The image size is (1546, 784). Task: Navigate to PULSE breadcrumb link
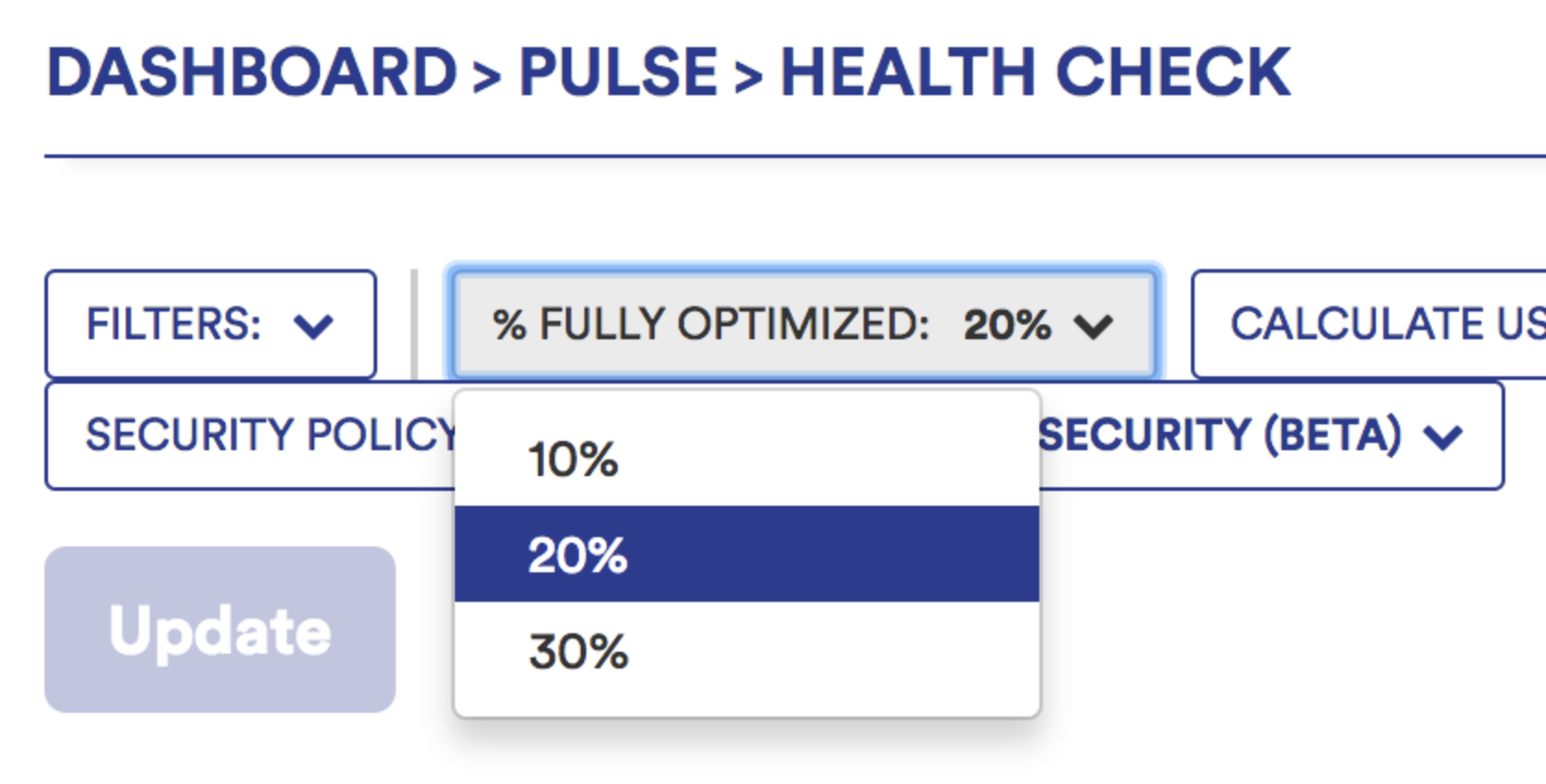[x=618, y=72]
